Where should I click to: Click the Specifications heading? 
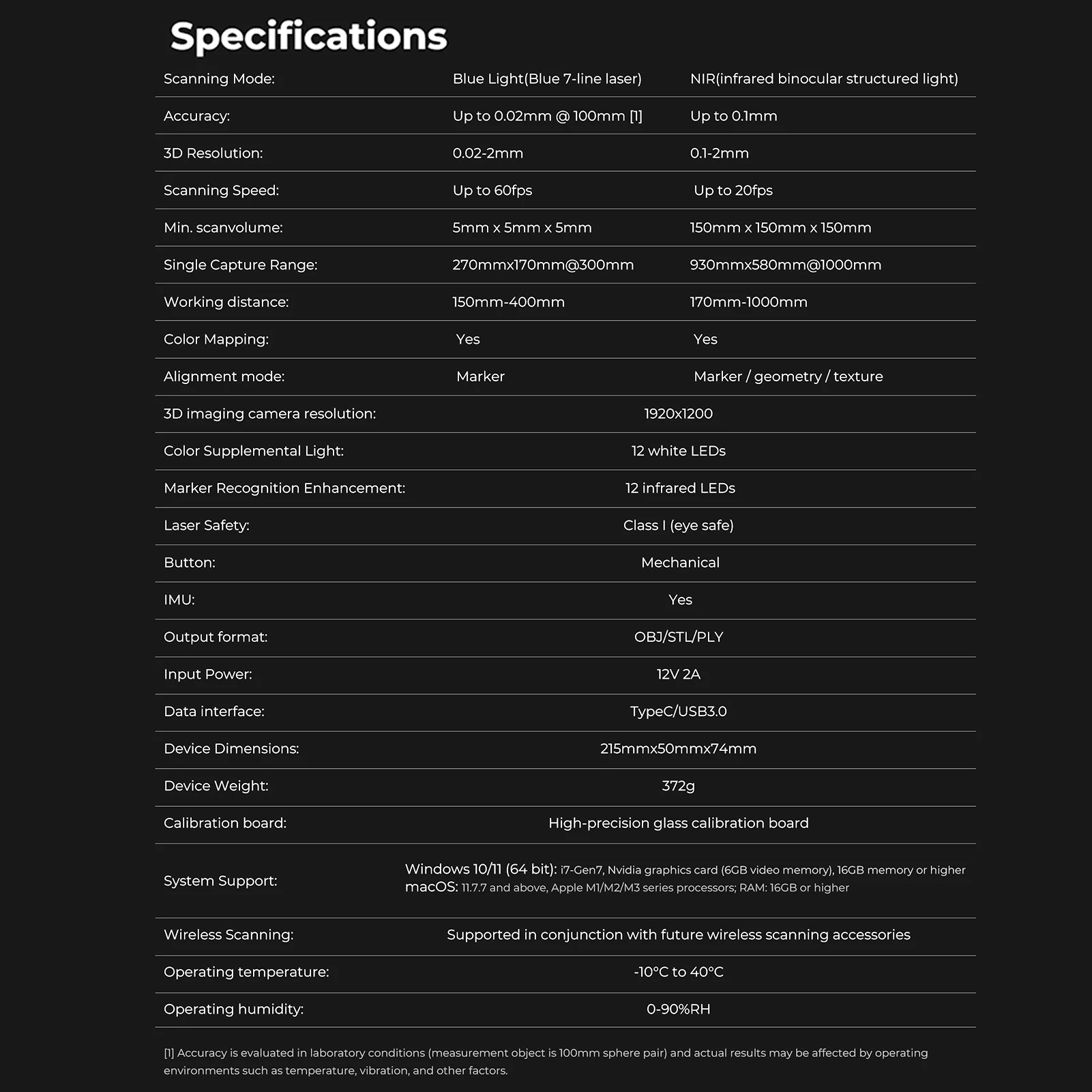pos(308,36)
